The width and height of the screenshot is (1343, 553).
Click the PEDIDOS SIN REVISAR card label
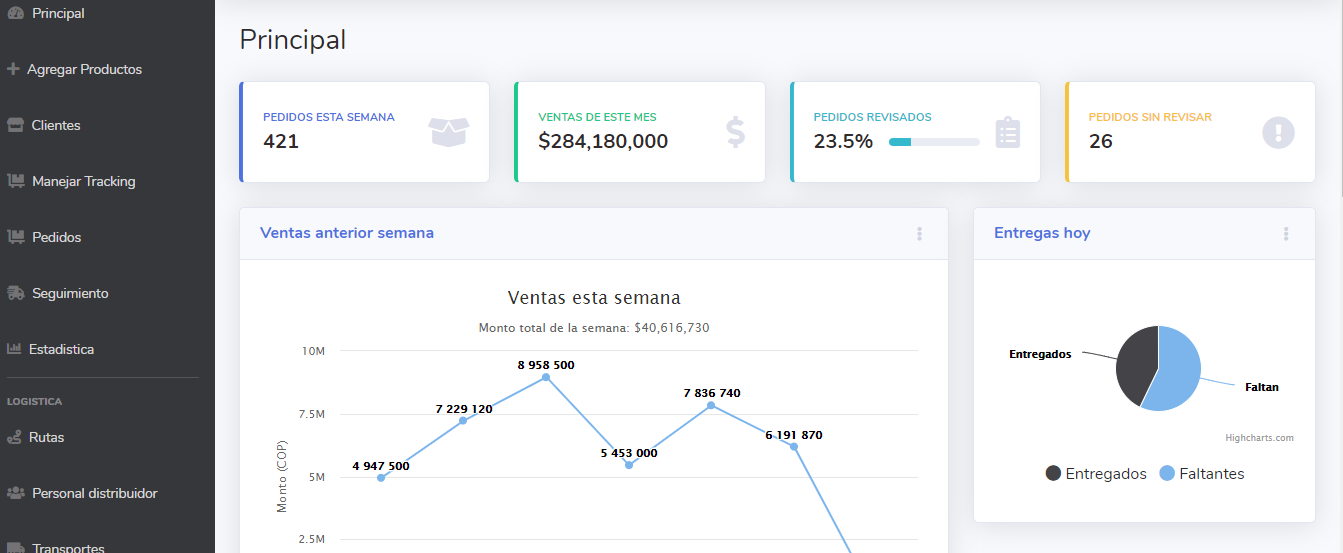click(x=1148, y=117)
